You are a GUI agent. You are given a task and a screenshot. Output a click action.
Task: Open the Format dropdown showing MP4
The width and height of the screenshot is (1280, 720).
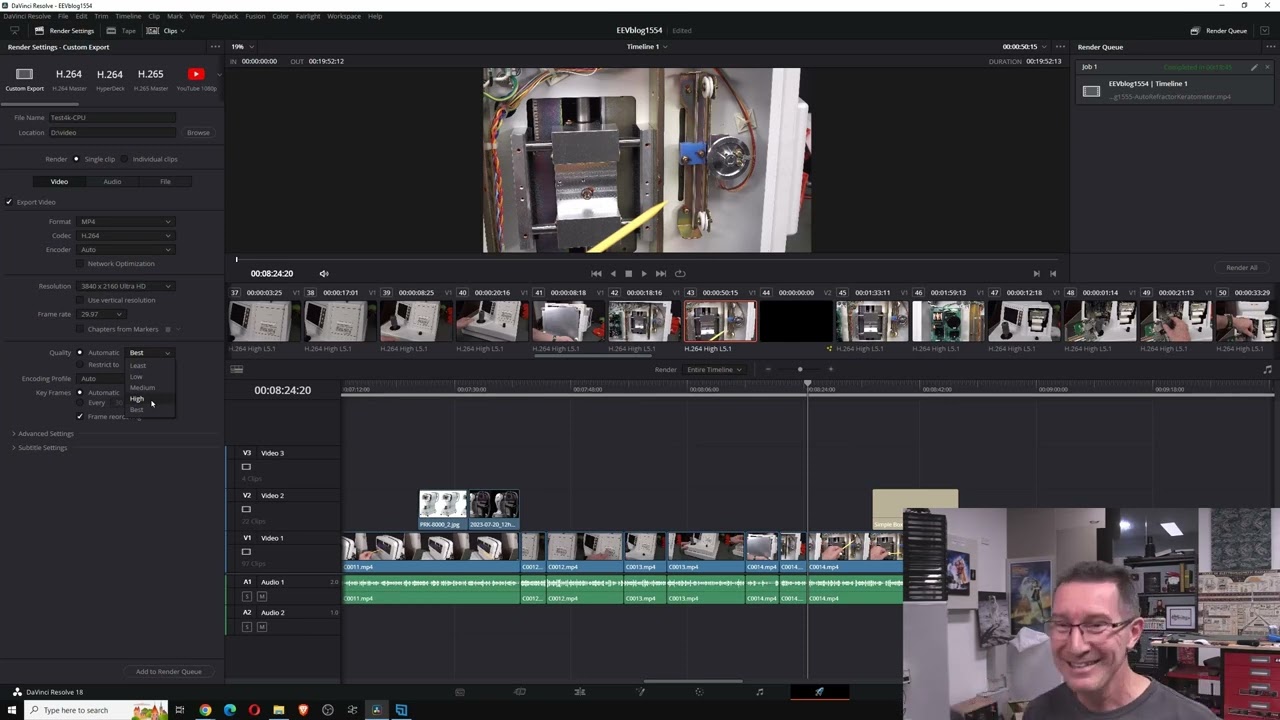(125, 222)
